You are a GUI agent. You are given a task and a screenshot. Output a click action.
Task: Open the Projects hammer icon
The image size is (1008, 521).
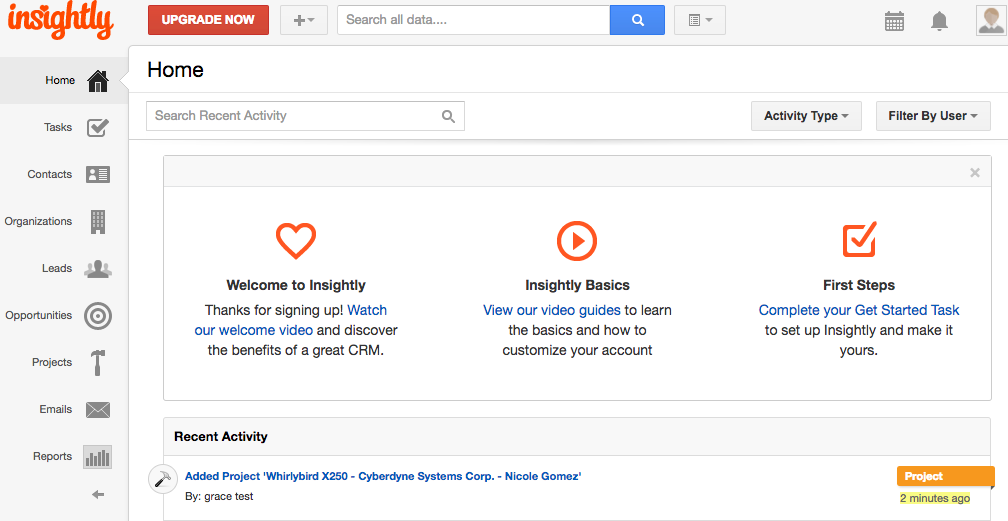click(x=98, y=362)
